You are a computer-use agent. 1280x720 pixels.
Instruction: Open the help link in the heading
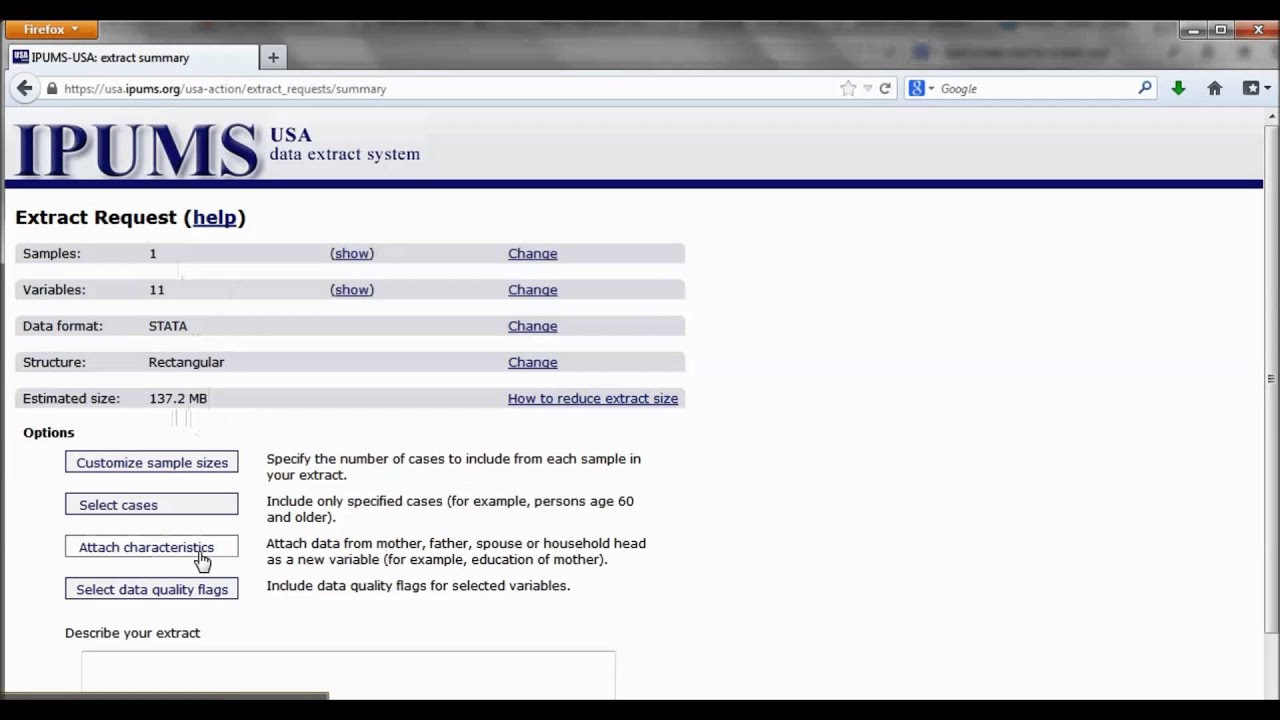[215, 217]
